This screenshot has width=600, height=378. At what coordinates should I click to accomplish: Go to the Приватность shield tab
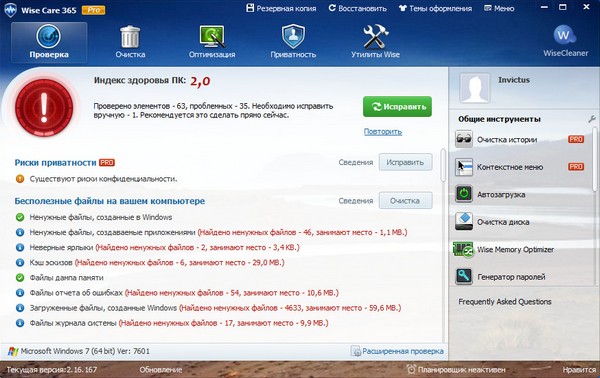click(x=293, y=42)
